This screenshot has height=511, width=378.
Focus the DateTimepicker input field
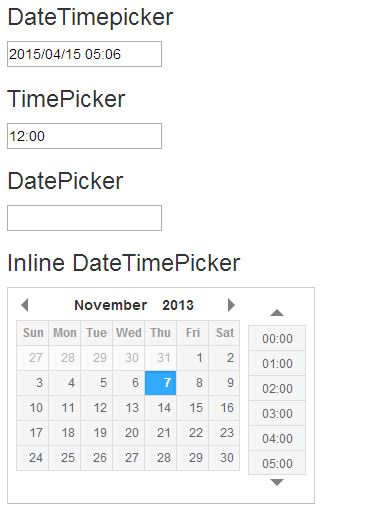(84, 54)
